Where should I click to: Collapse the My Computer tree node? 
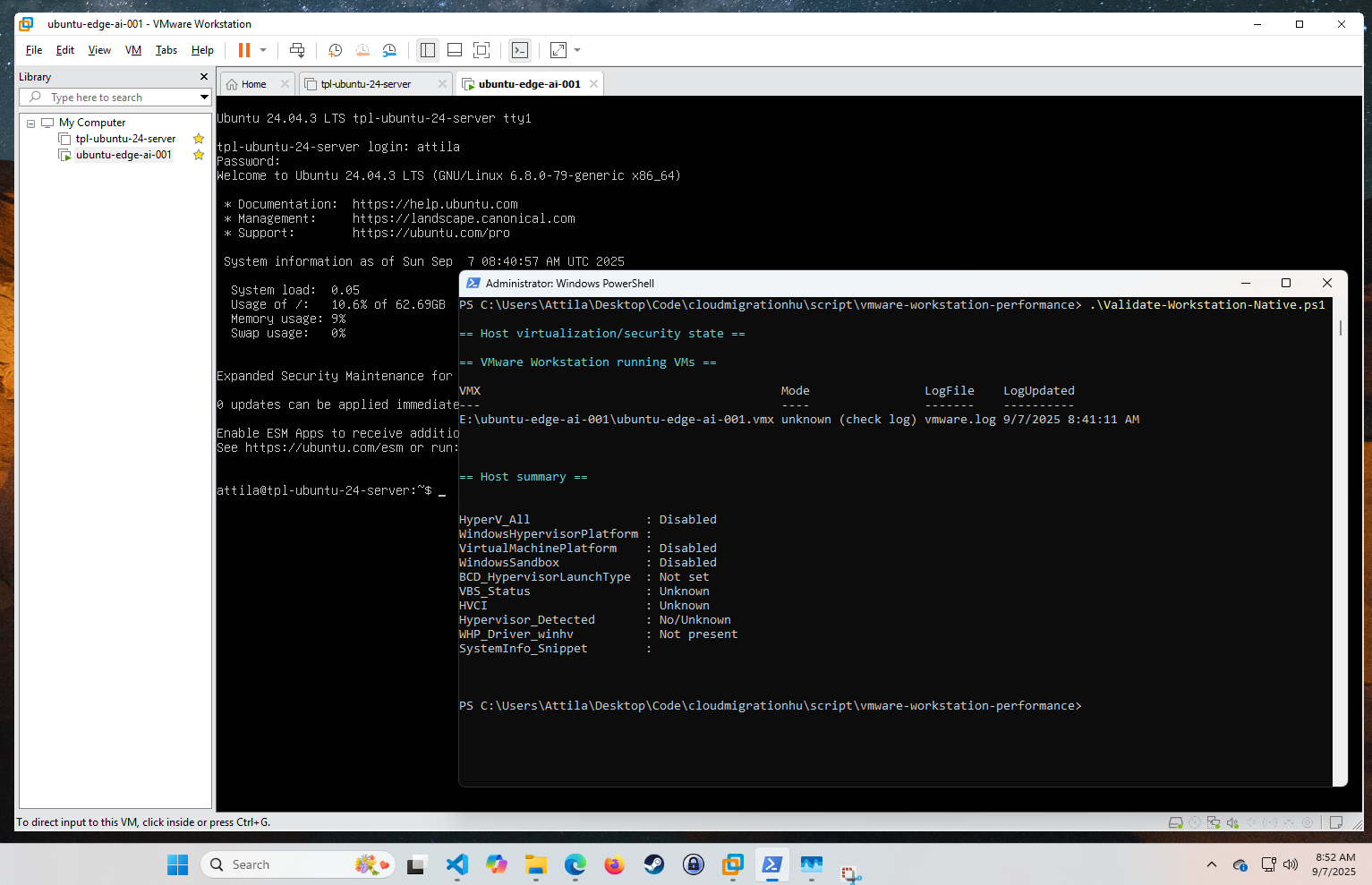30,122
